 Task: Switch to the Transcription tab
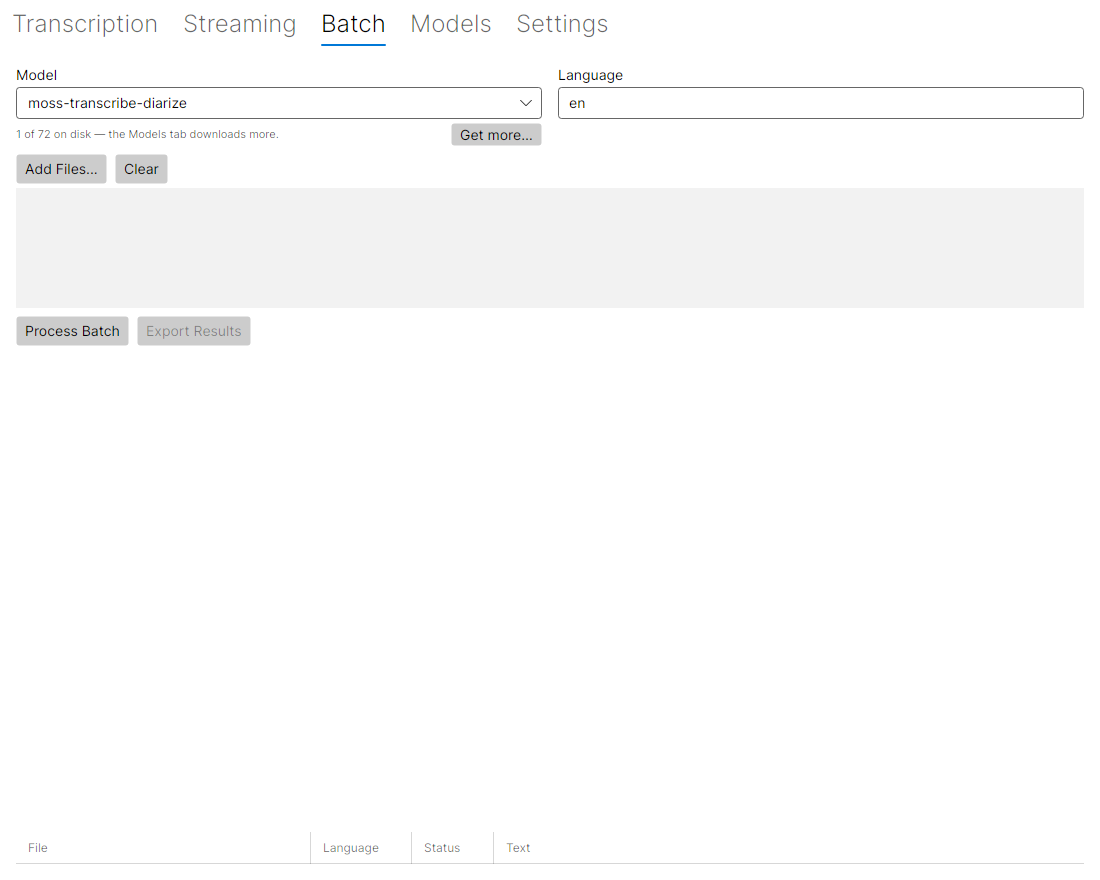(x=86, y=24)
